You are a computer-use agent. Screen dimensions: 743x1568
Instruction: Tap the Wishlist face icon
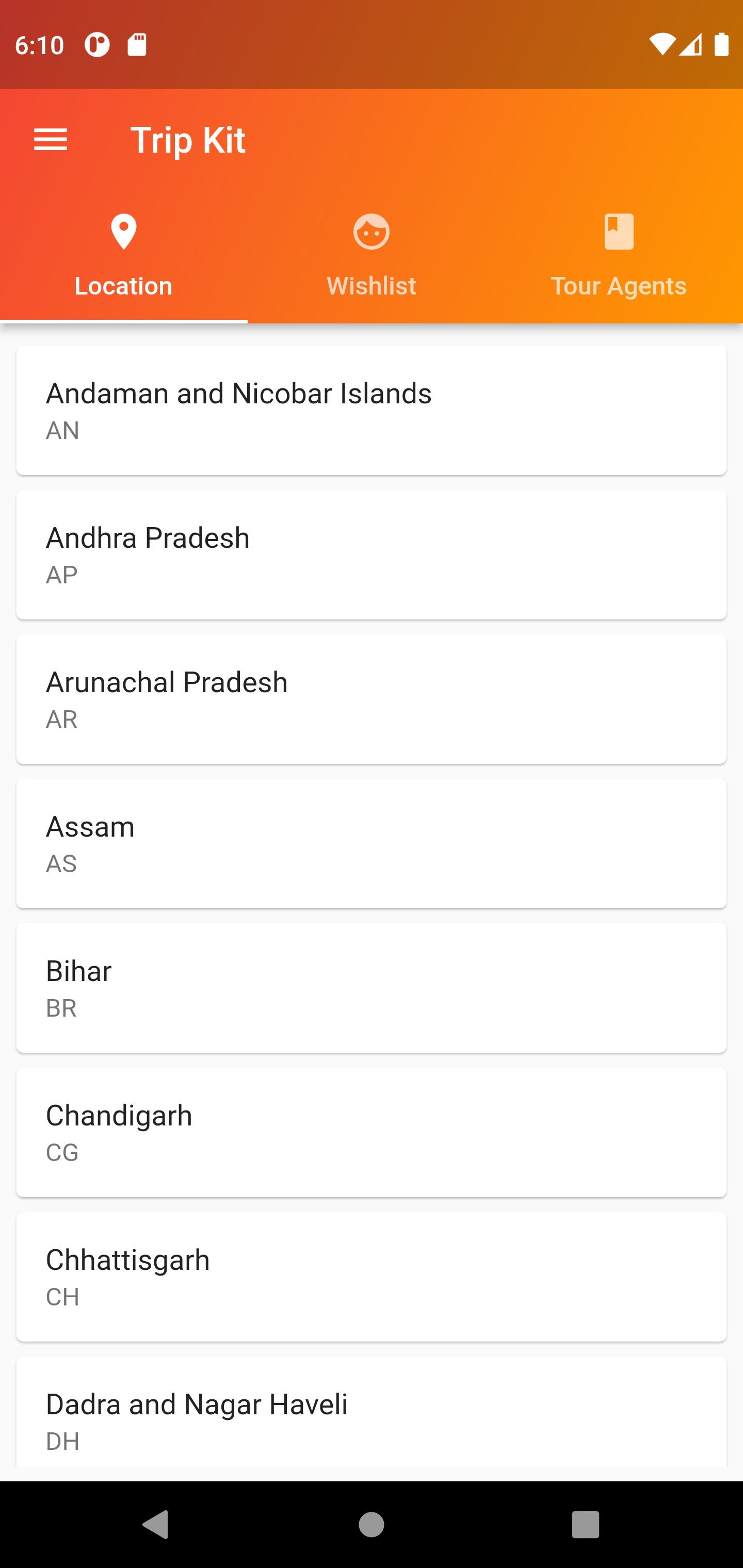point(372,231)
